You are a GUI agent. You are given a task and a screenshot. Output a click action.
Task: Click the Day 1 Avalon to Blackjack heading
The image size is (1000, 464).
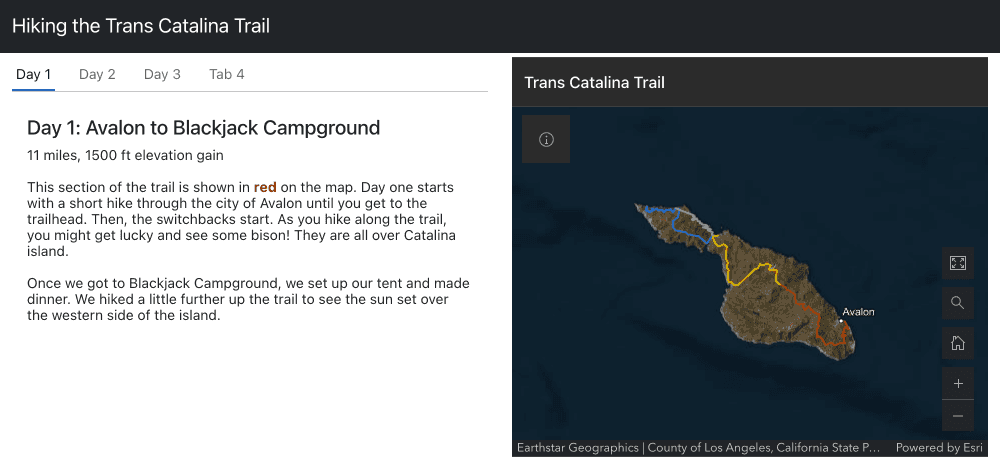[x=204, y=128]
